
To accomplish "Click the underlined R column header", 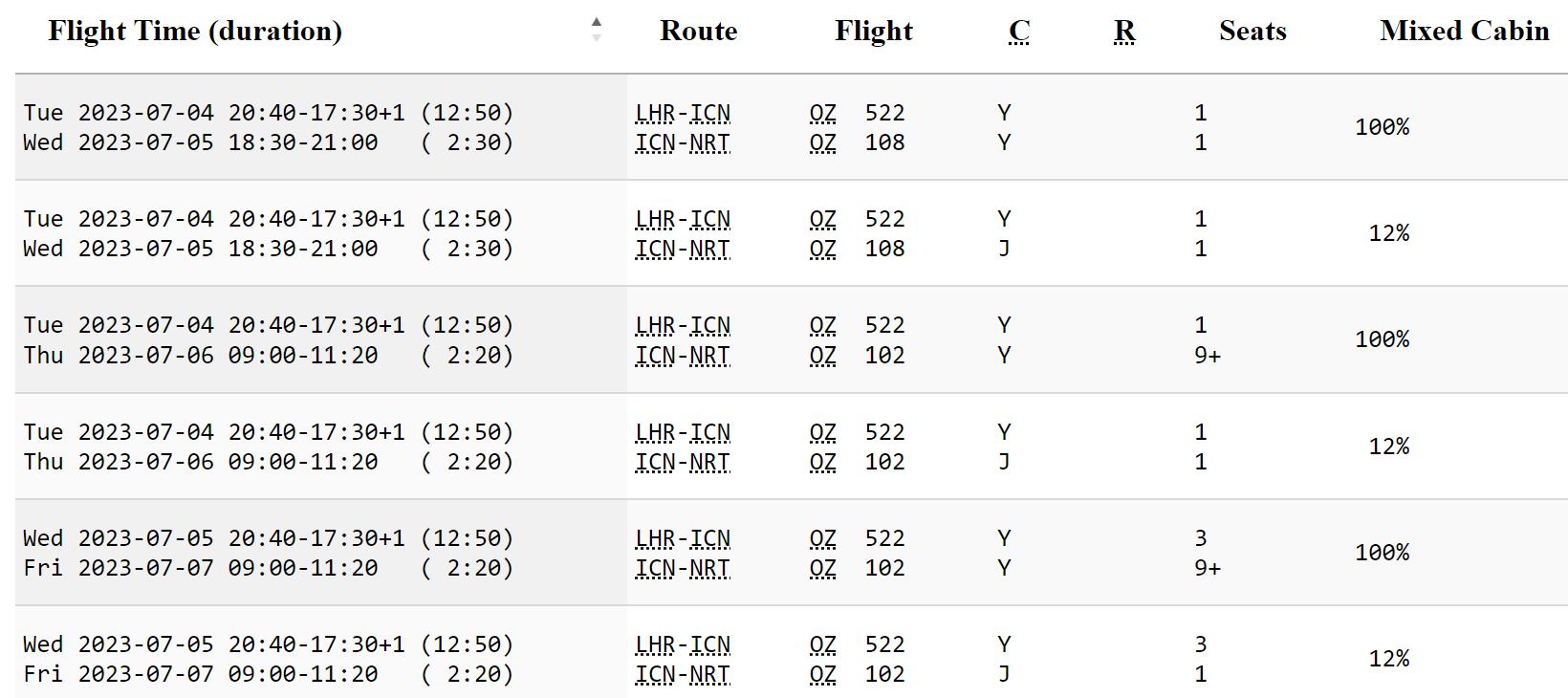I will [1124, 31].
